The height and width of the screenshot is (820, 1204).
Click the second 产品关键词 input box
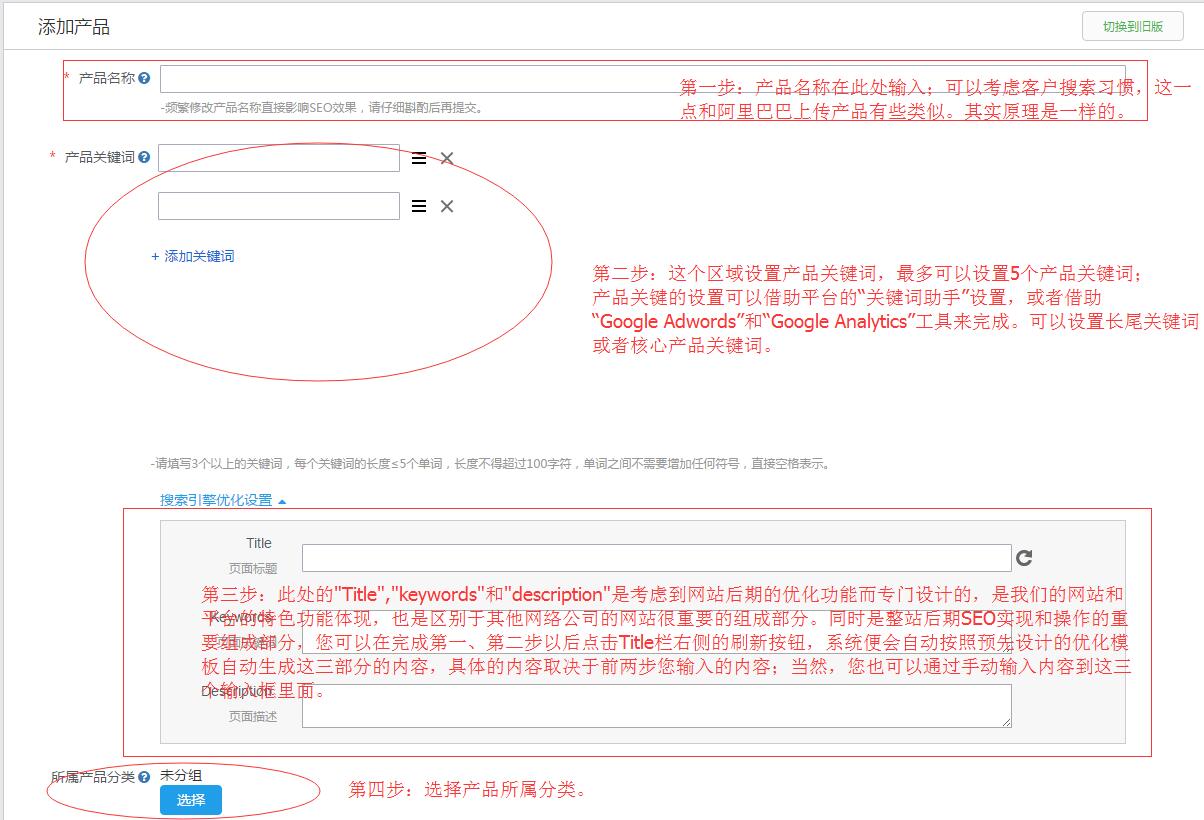tap(279, 206)
